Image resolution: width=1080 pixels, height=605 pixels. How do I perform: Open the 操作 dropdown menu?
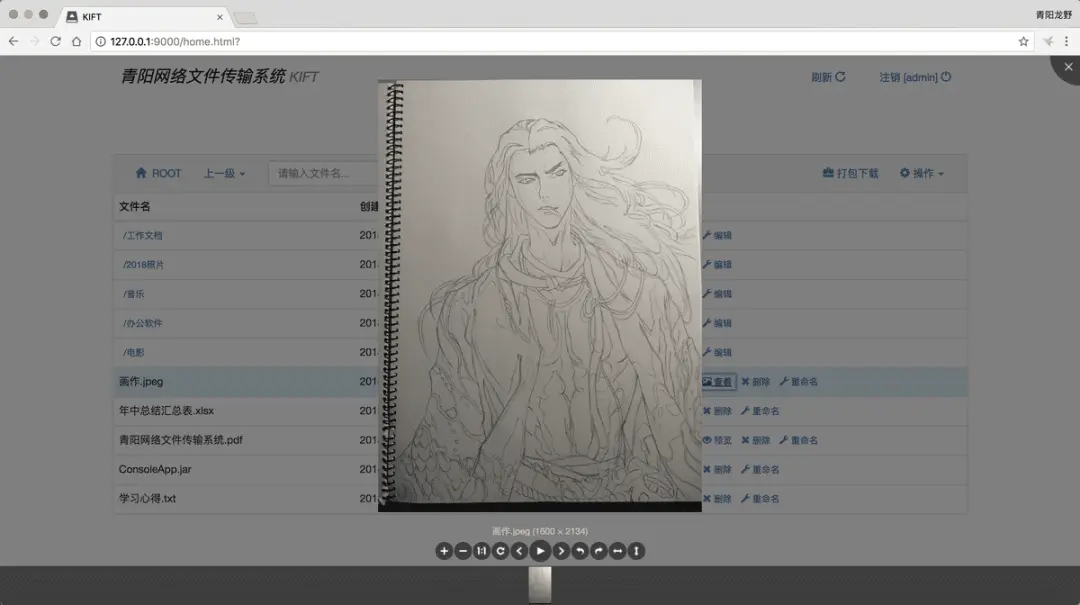(922, 173)
